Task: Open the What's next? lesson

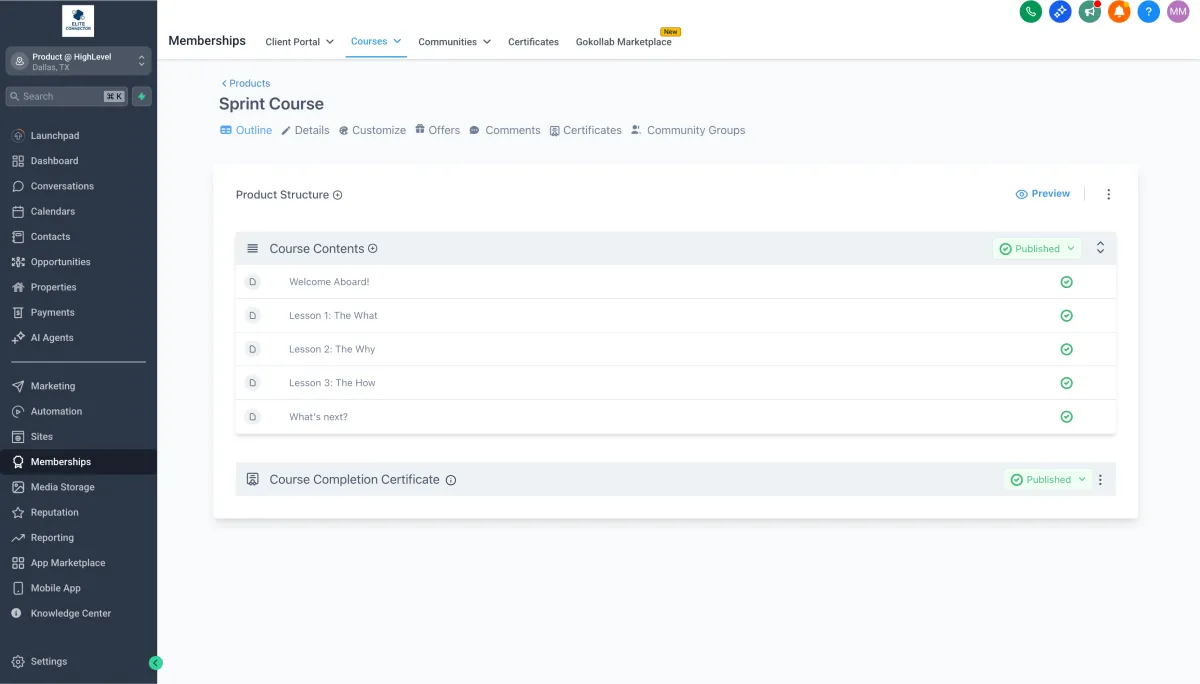Action: pos(318,417)
